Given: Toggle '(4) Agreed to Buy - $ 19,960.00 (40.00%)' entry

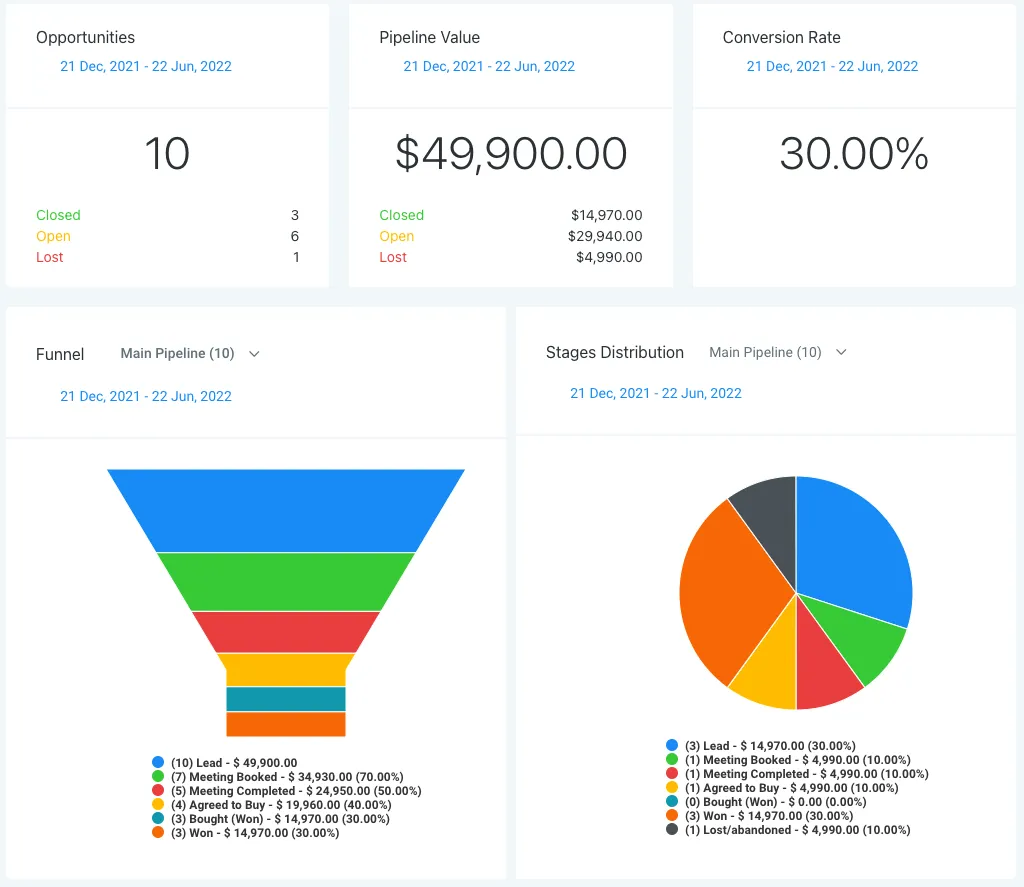Looking at the screenshot, I should (x=281, y=805).
